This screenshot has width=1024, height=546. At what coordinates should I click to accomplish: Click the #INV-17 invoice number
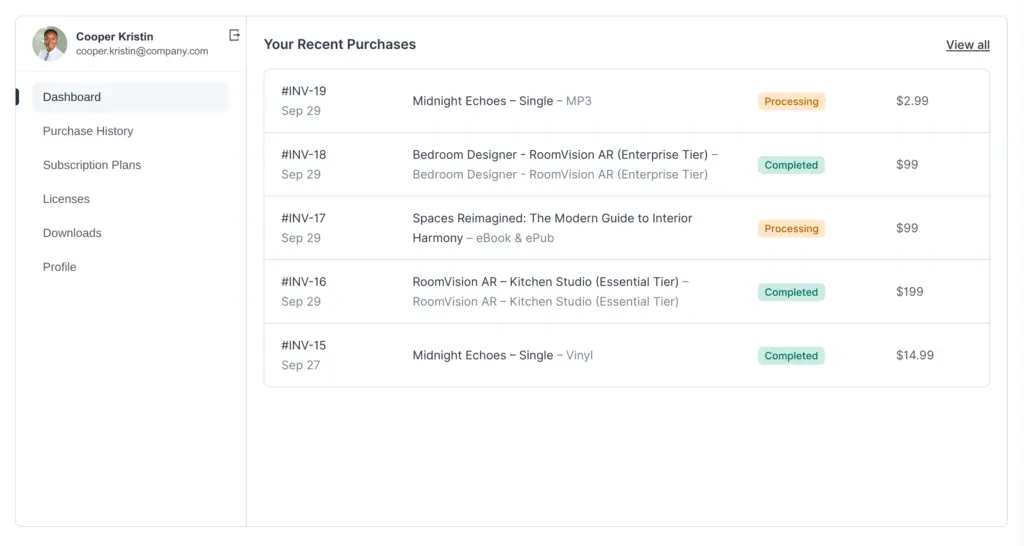coord(304,218)
